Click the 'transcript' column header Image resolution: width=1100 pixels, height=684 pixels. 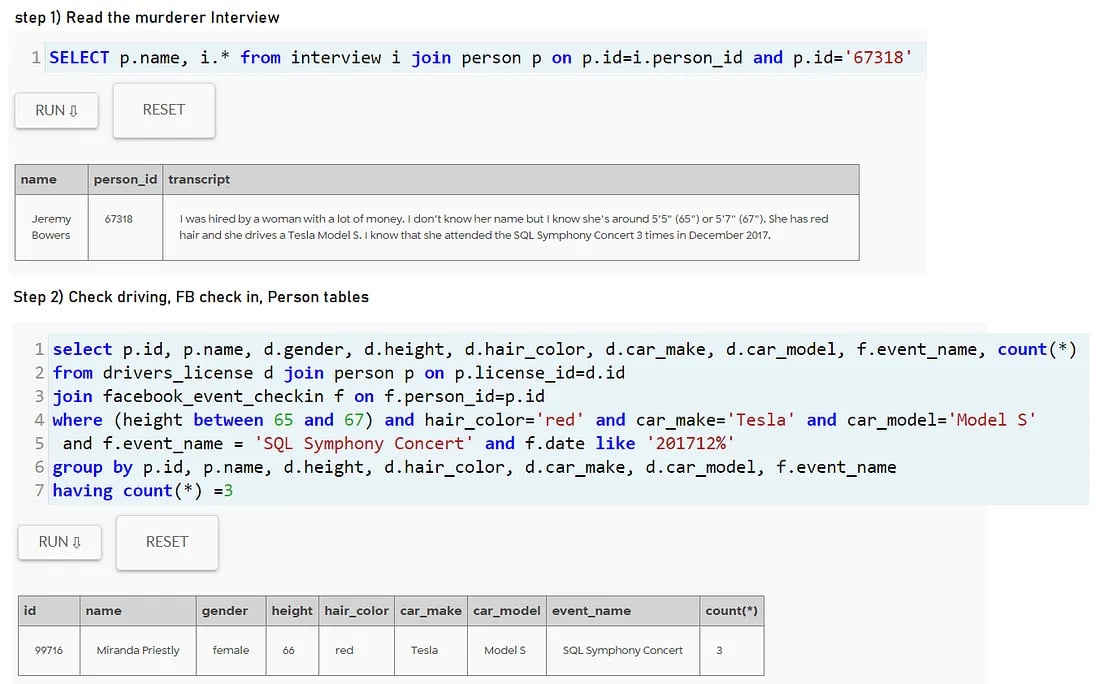pyautogui.click(x=511, y=180)
